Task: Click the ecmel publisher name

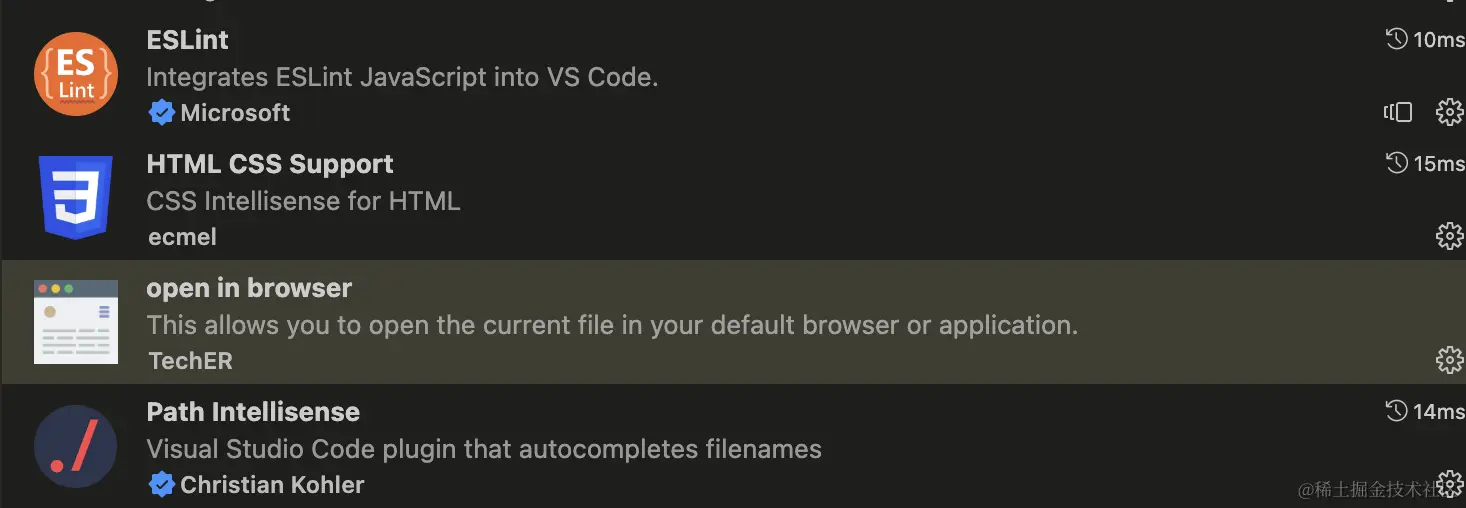Action: pyautogui.click(x=181, y=237)
